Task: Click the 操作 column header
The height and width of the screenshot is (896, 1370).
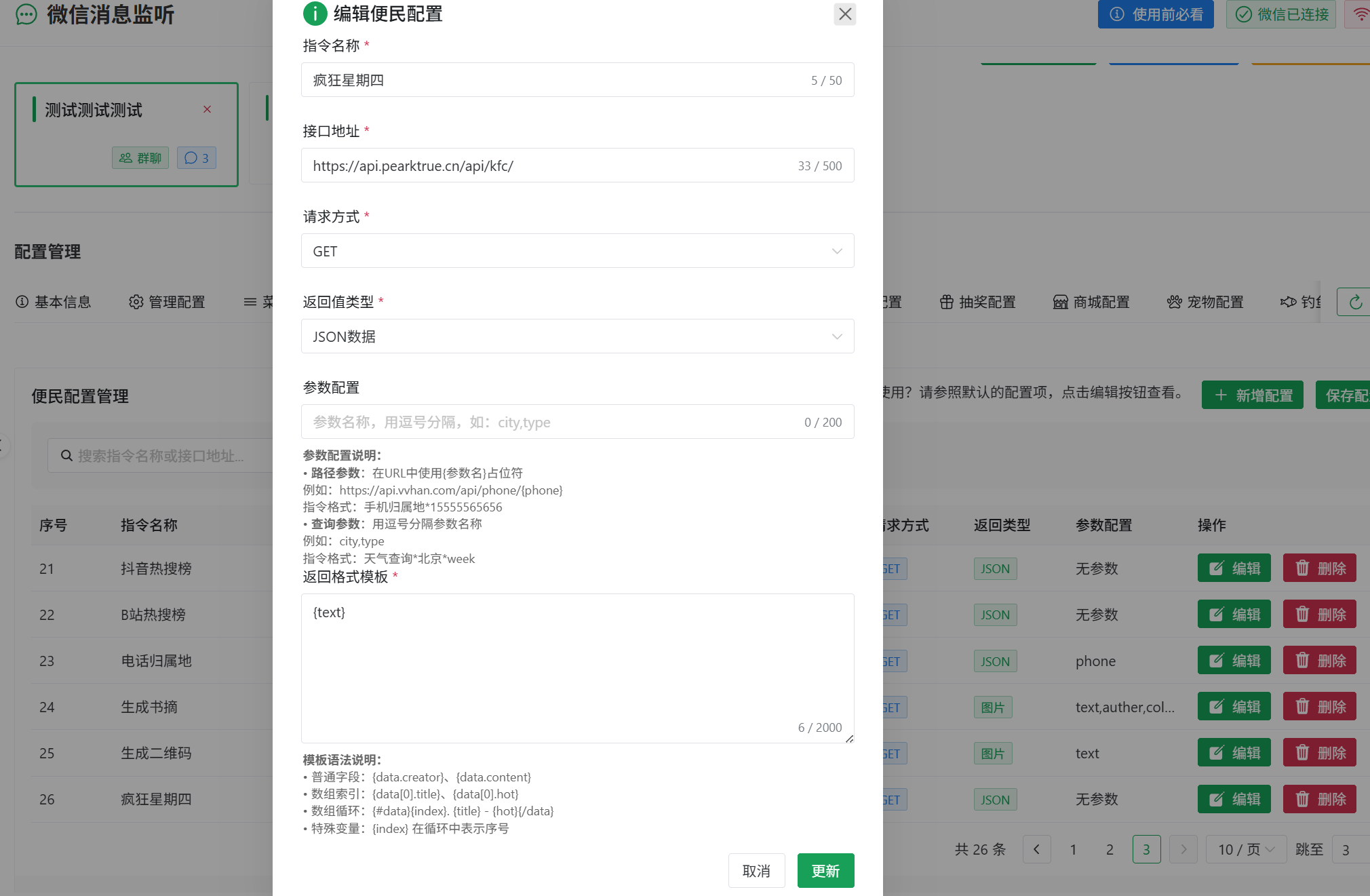Action: (x=1211, y=525)
